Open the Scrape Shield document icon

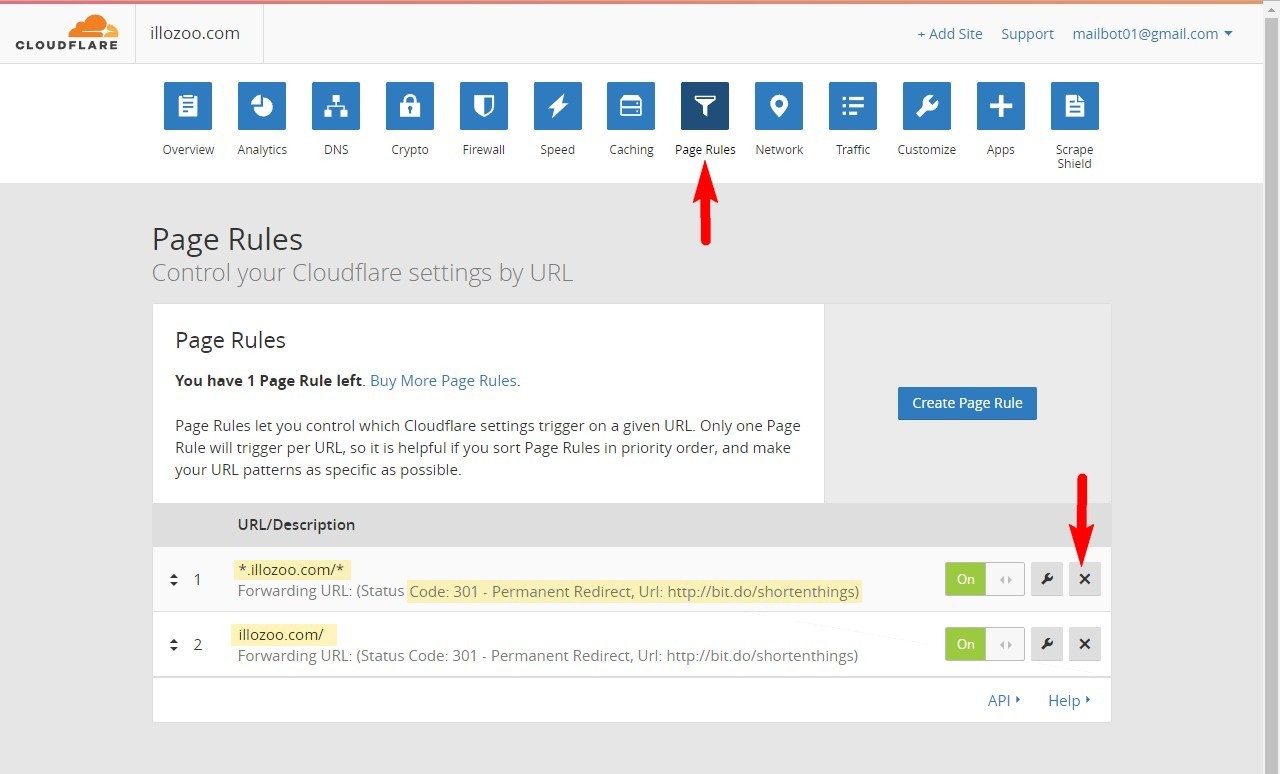[x=1075, y=106]
